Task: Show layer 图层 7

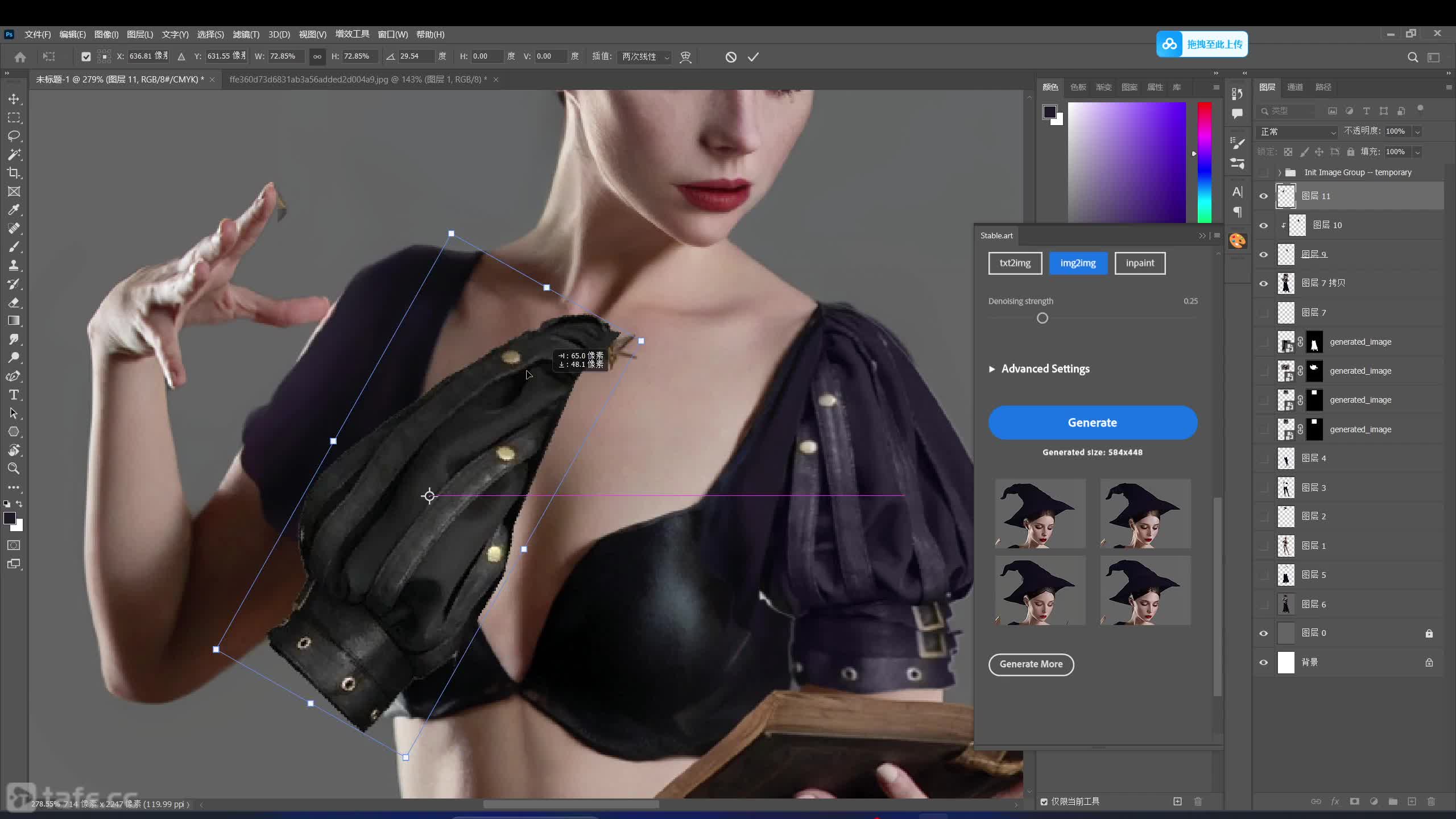Action: 1264,312
